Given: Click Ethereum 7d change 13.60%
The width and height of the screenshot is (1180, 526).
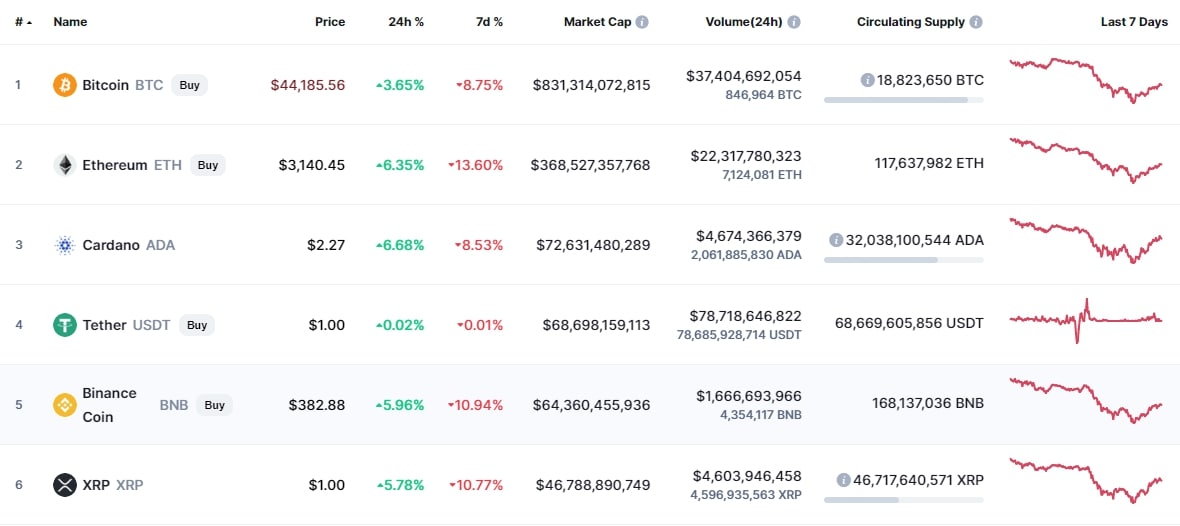Looking at the screenshot, I should click(x=476, y=165).
